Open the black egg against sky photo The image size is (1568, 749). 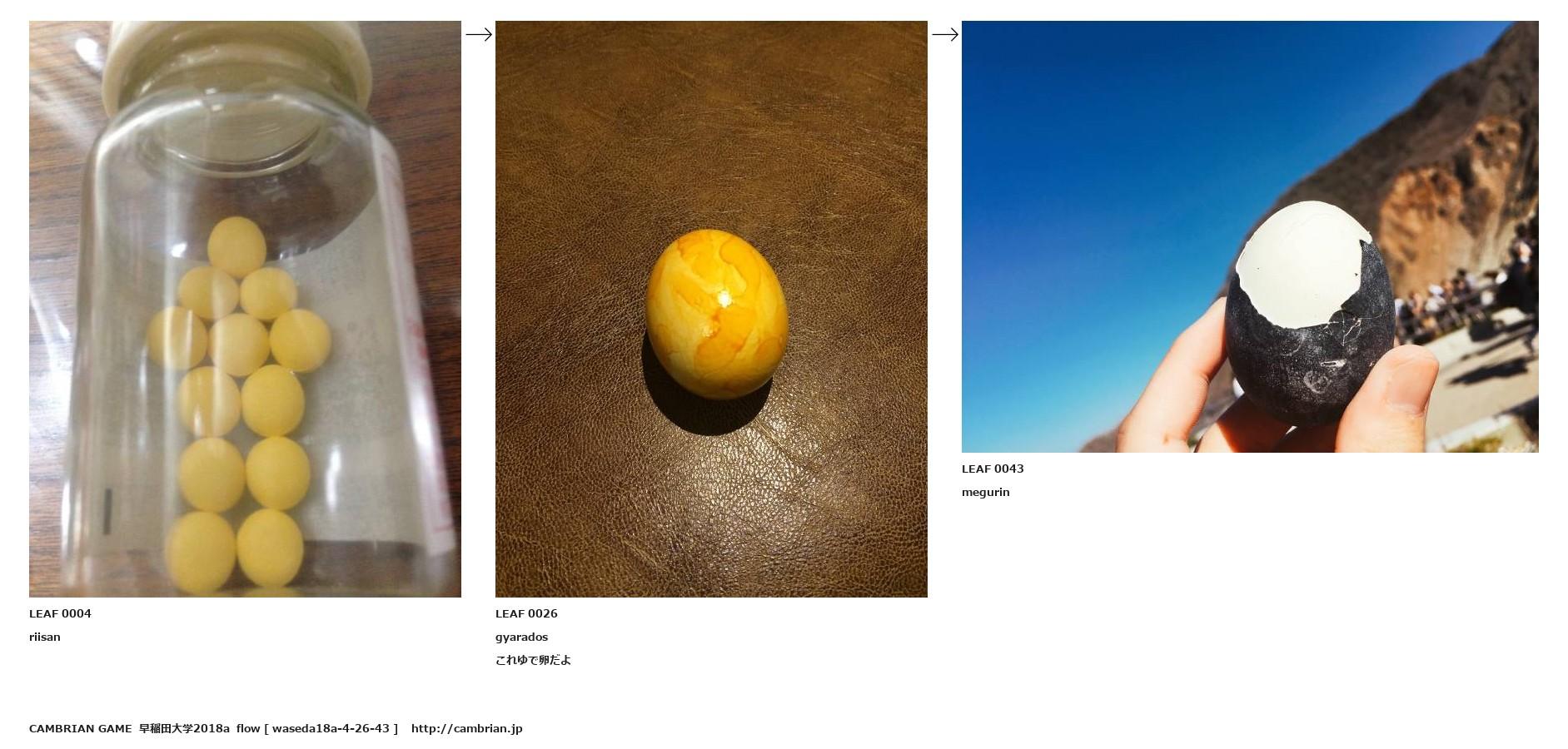pyautogui.click(x=1250, y=236)
